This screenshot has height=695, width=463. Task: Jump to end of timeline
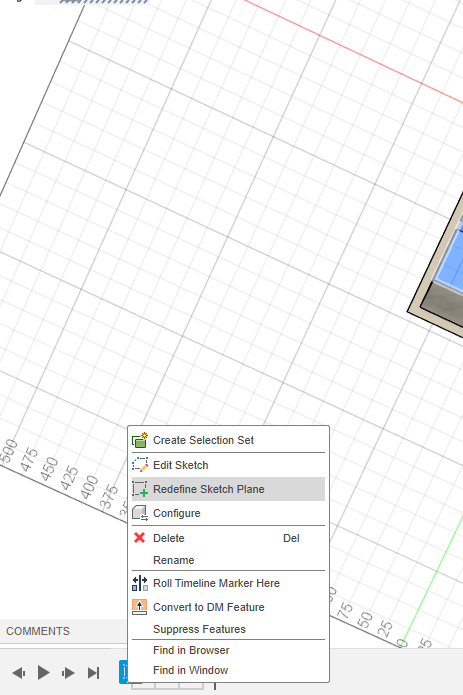pyautogui.click(x=93, y=673)
